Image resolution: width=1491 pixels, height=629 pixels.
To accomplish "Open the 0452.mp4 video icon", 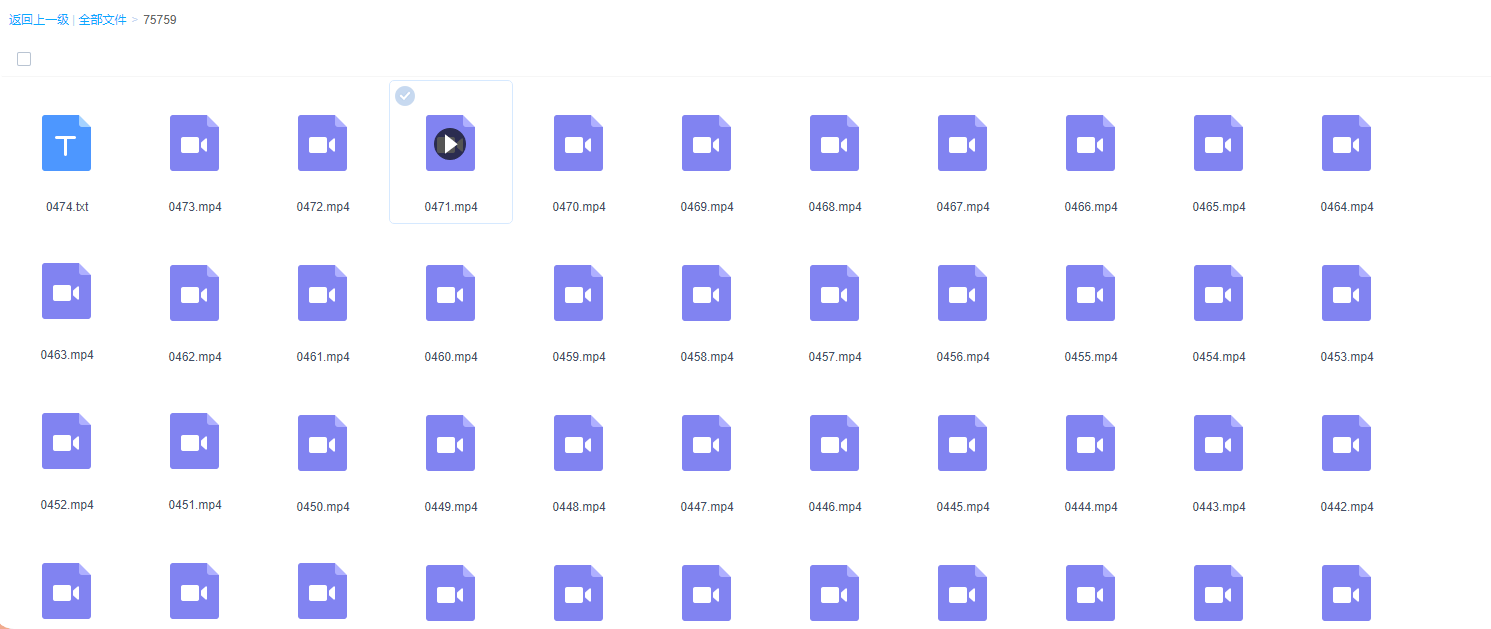I will click(x=66, y=441).
